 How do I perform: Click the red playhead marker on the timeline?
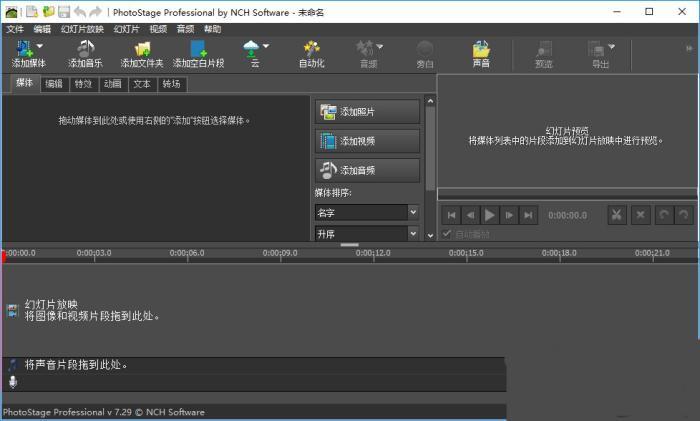[4, 256]
